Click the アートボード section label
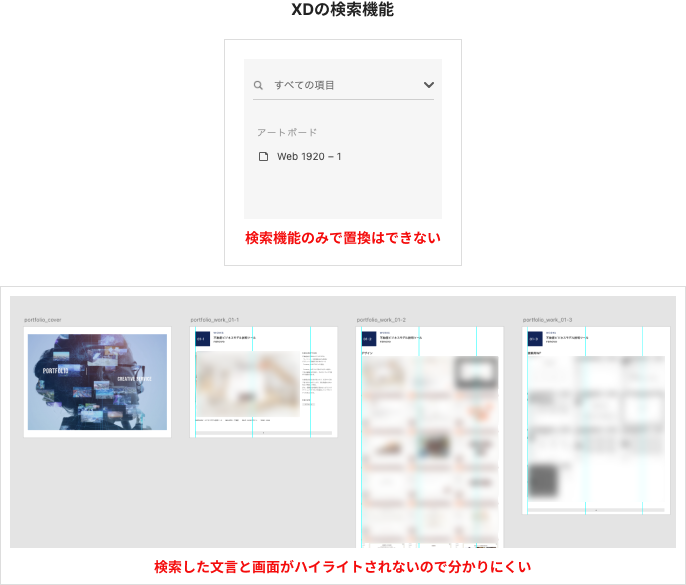This screenshot has width=686, height=585. pos(287,132)
